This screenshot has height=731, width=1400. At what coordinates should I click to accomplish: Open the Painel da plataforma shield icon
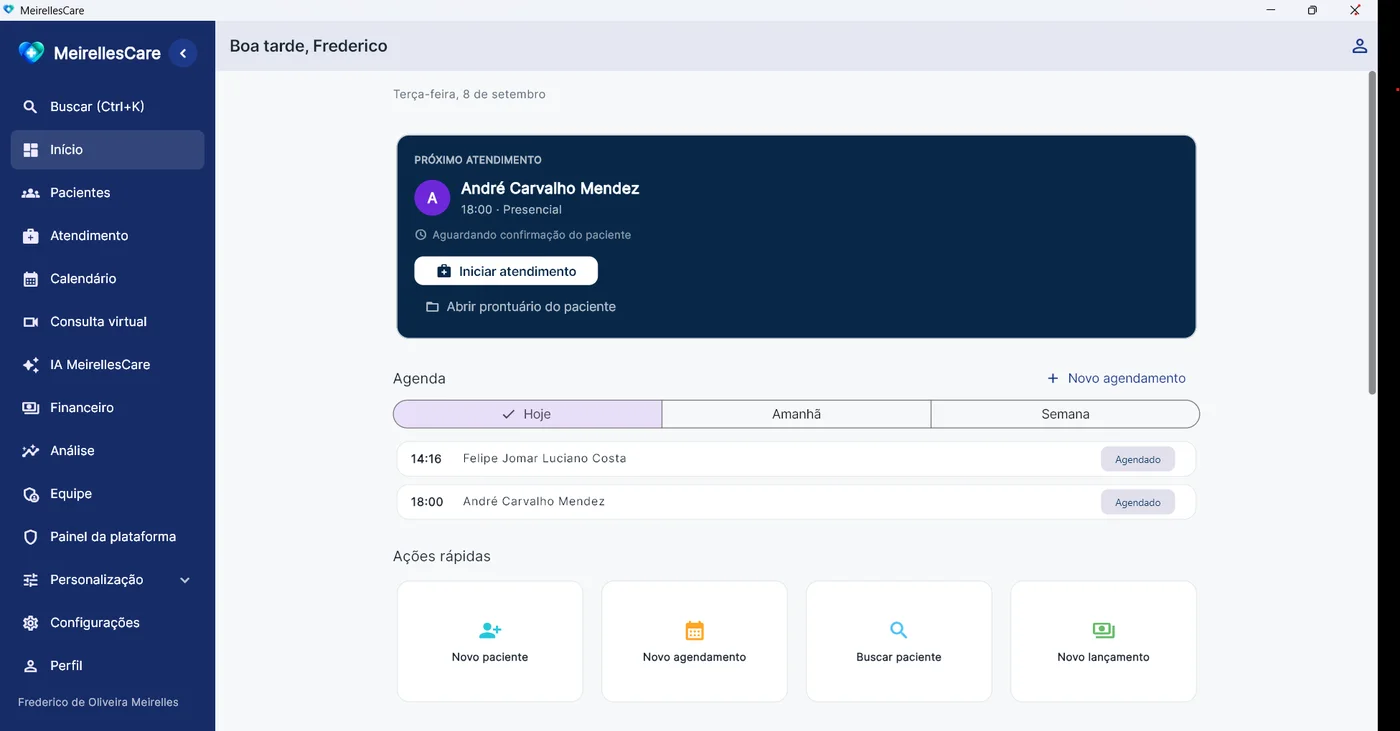tap(31, 537)
